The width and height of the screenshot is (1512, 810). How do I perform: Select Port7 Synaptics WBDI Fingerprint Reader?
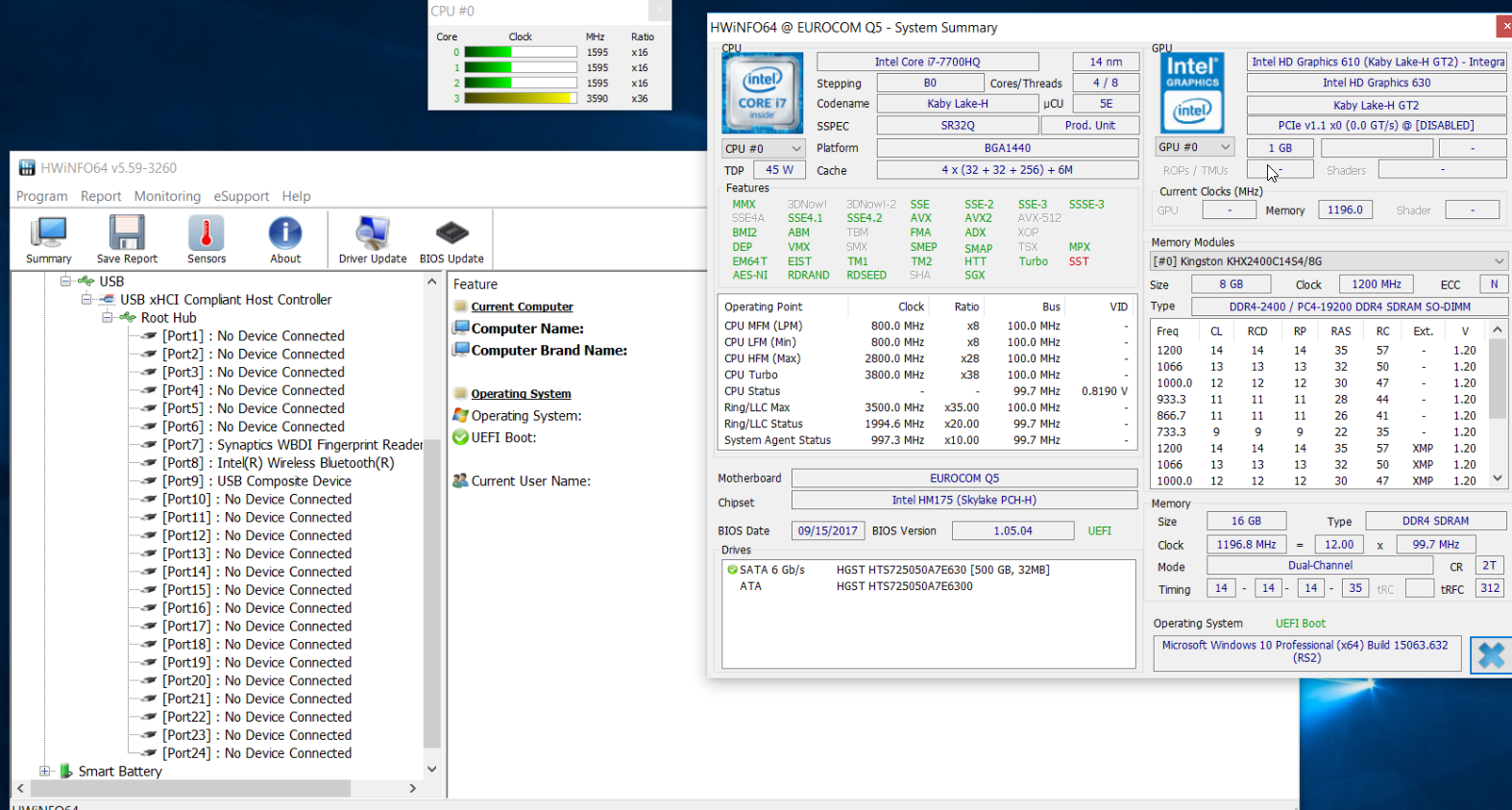[x=292, y=445]
